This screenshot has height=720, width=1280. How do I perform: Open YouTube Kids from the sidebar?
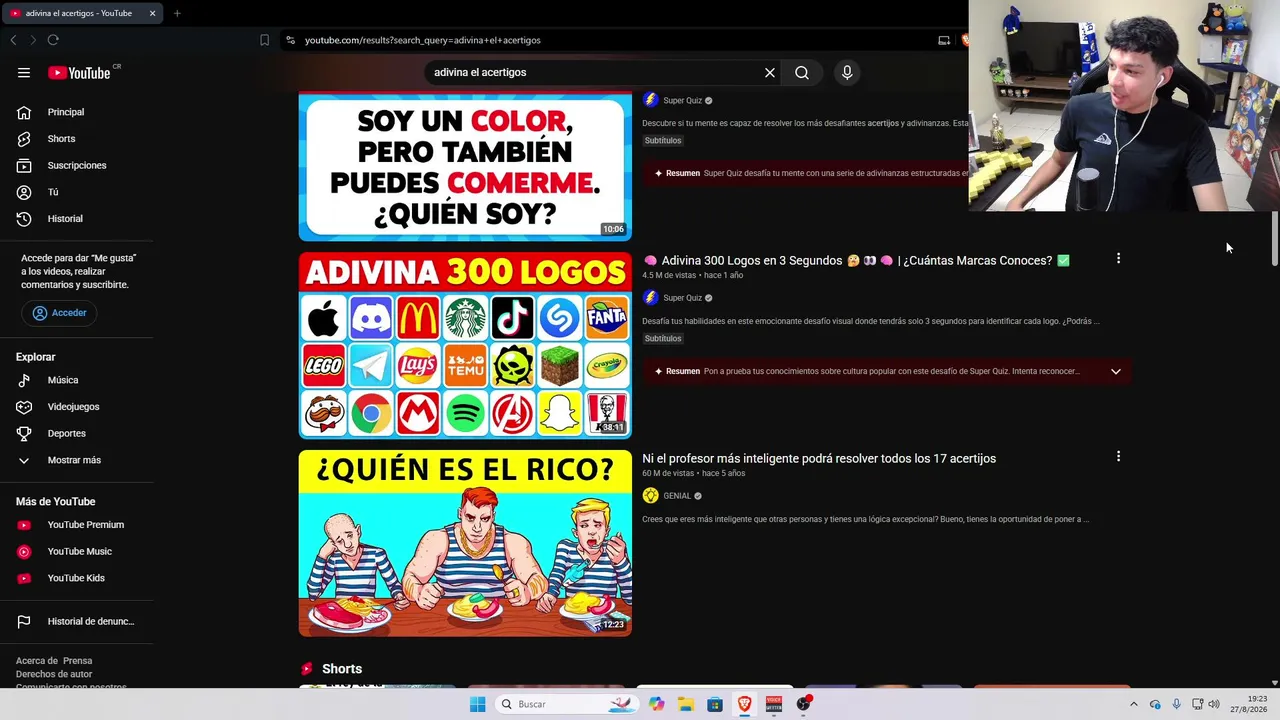pos(77,578)
